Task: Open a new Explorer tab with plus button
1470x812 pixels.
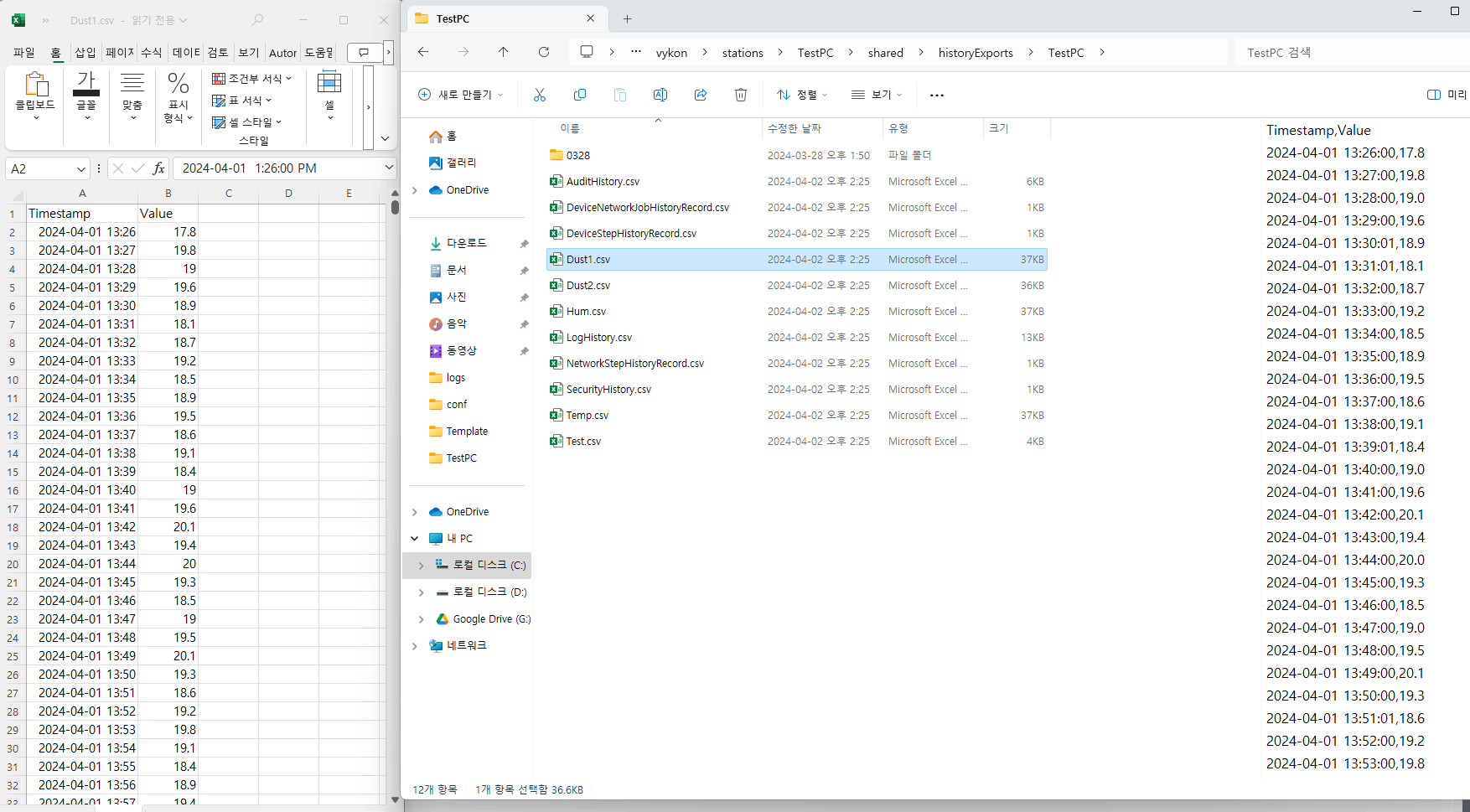Action: [628, 18]
